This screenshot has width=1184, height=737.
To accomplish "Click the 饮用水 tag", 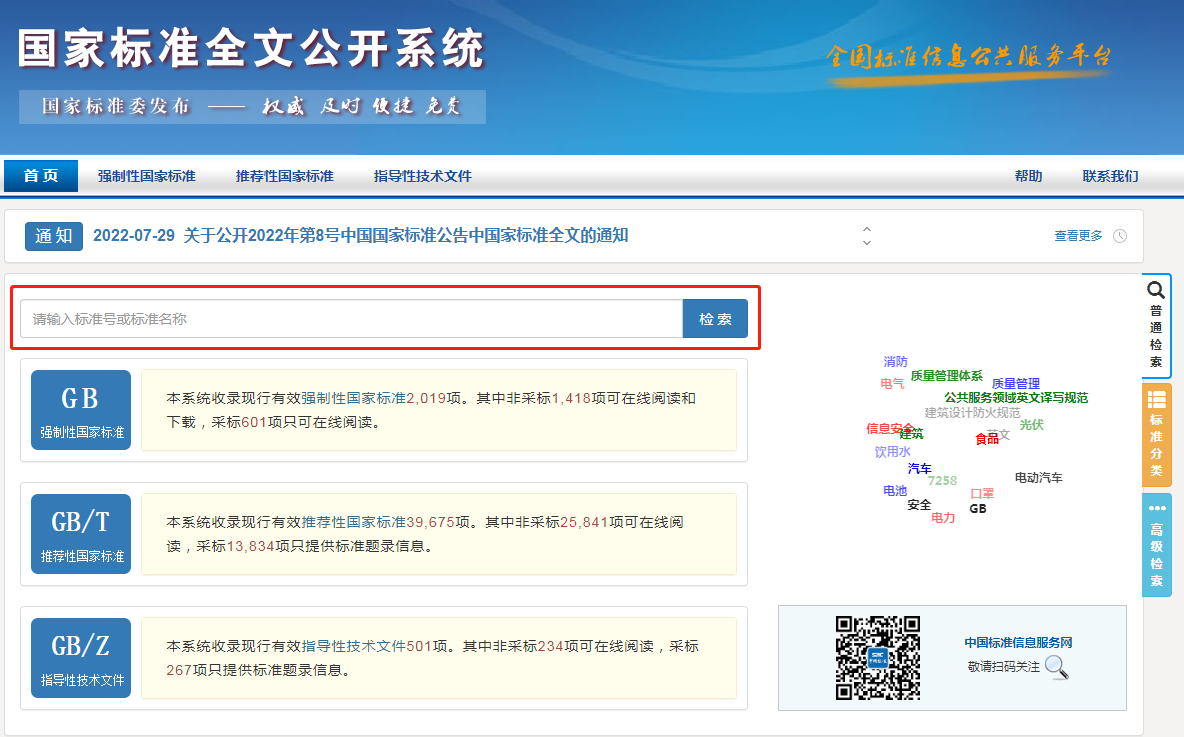I will 893,452.
